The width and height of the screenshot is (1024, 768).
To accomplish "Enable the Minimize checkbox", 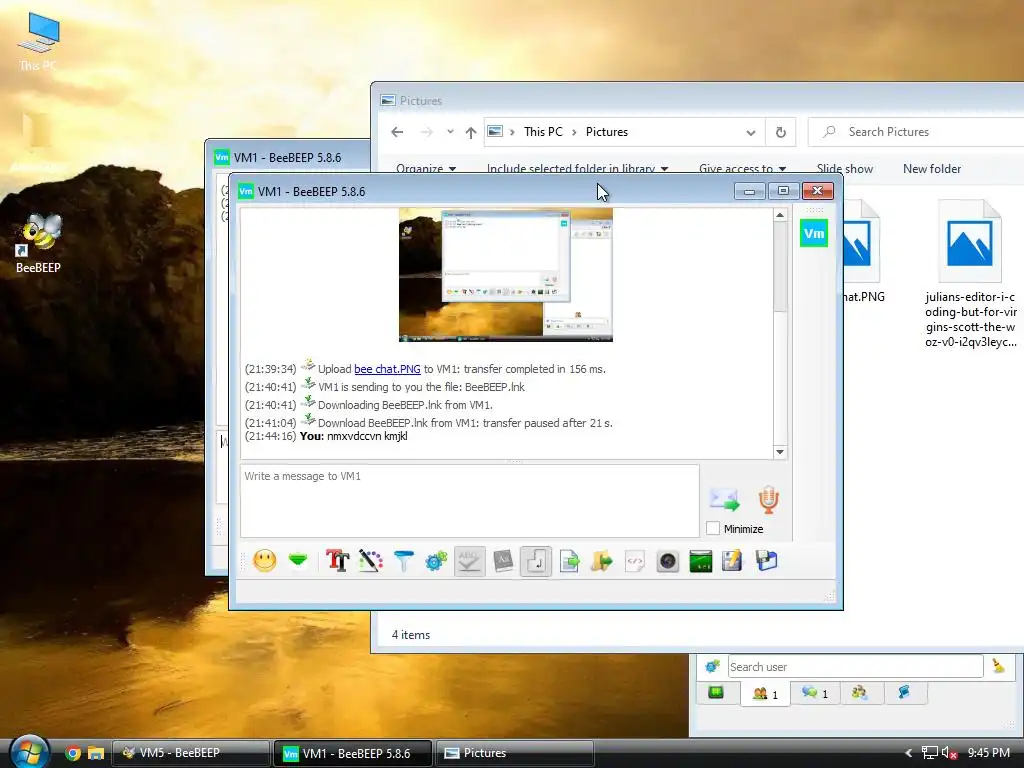I will pos(713,528).
